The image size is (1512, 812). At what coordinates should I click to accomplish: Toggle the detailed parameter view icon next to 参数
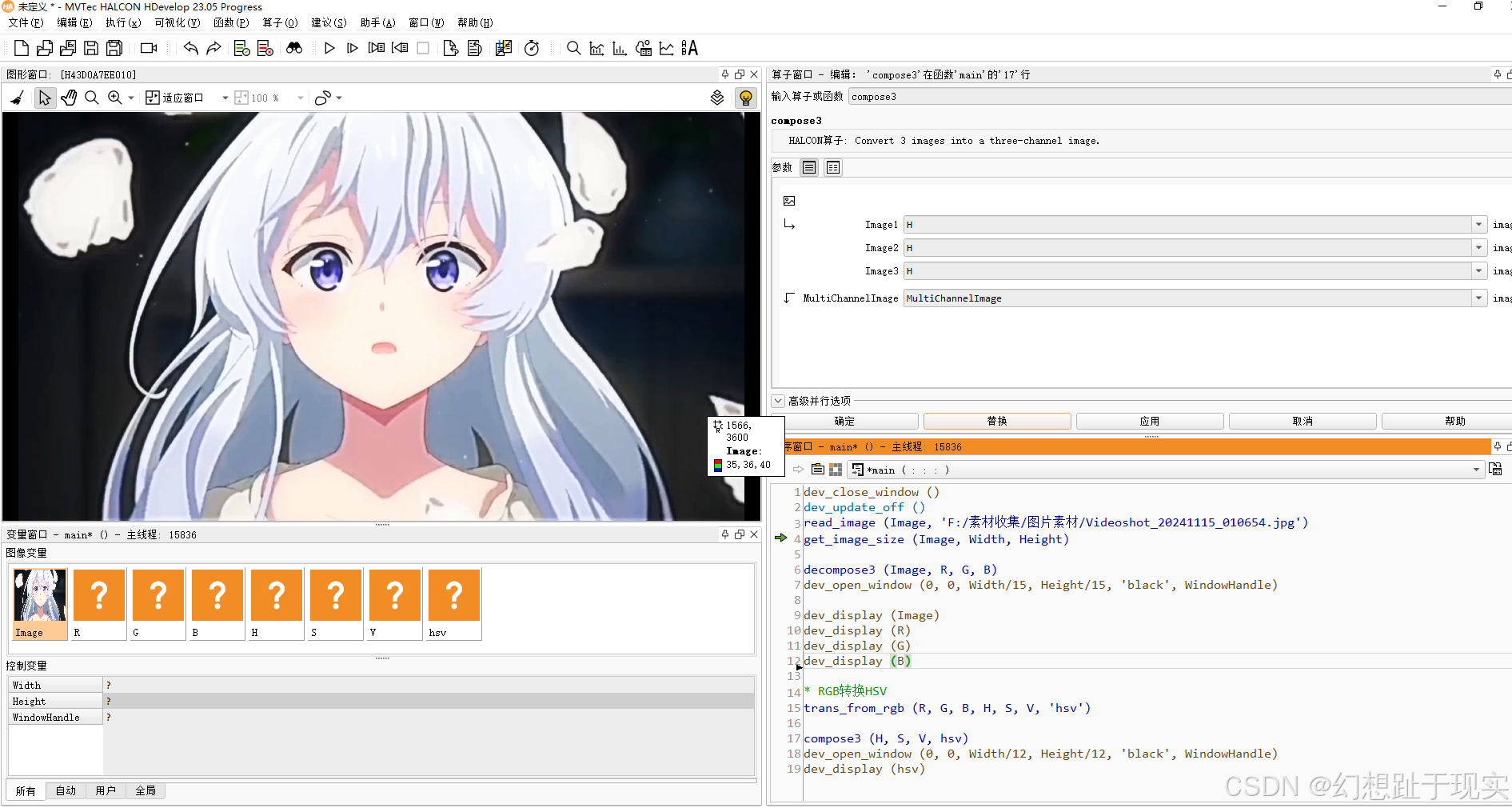(833, 167)
